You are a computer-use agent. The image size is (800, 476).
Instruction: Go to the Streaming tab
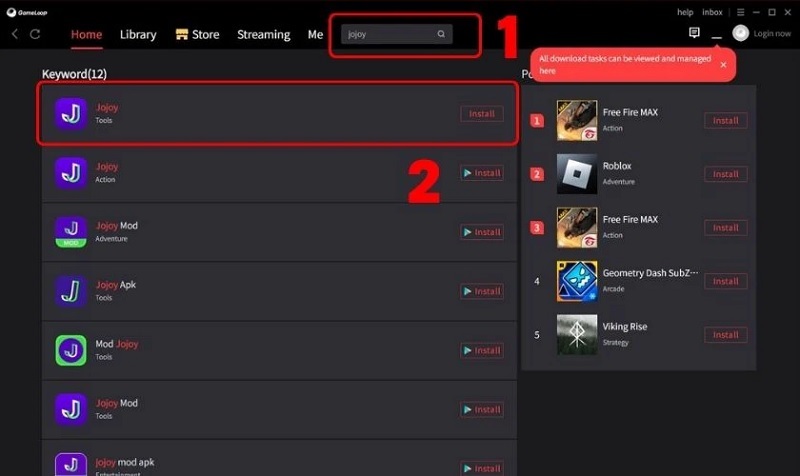(263, 35)
